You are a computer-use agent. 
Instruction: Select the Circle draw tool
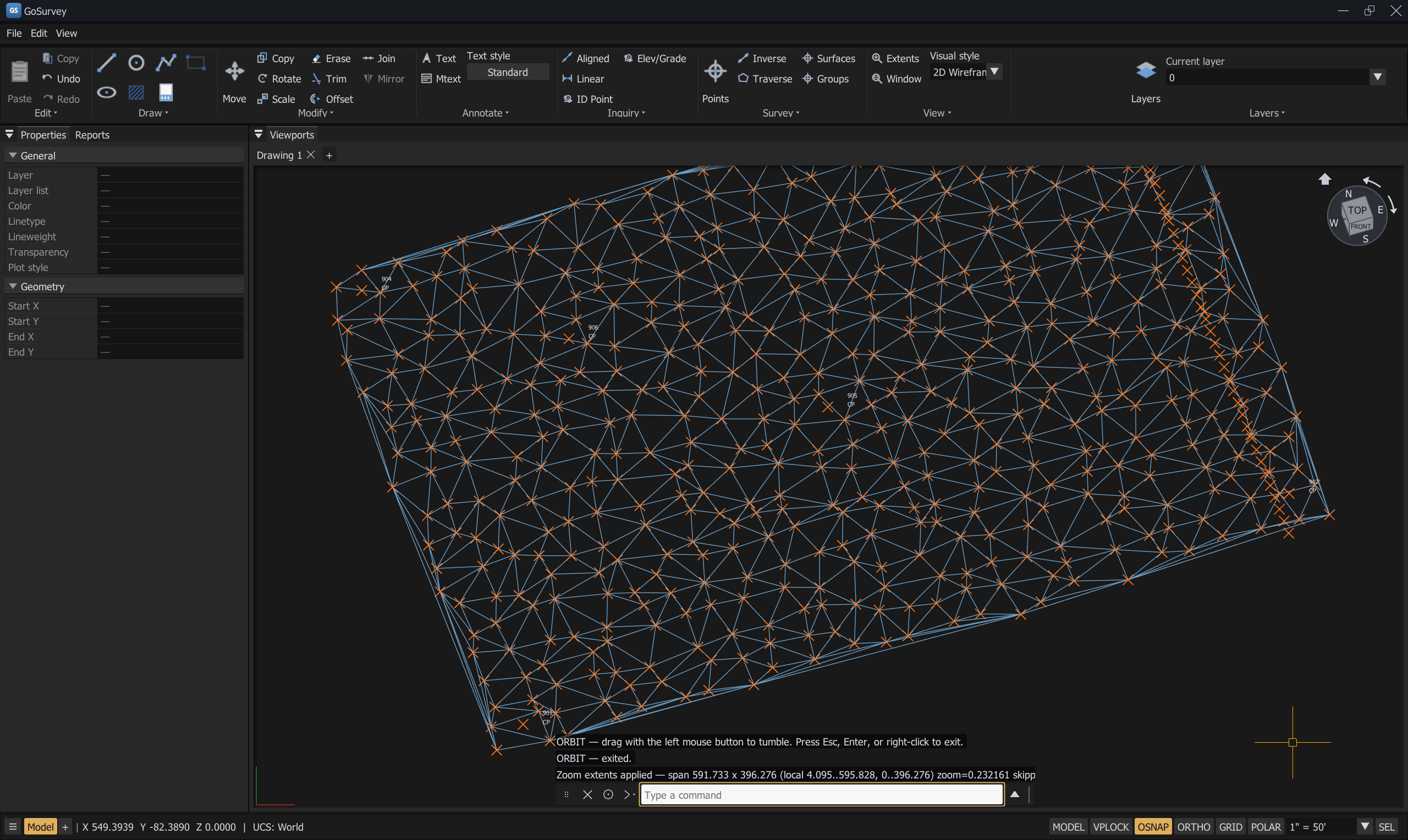click(136, 62)
